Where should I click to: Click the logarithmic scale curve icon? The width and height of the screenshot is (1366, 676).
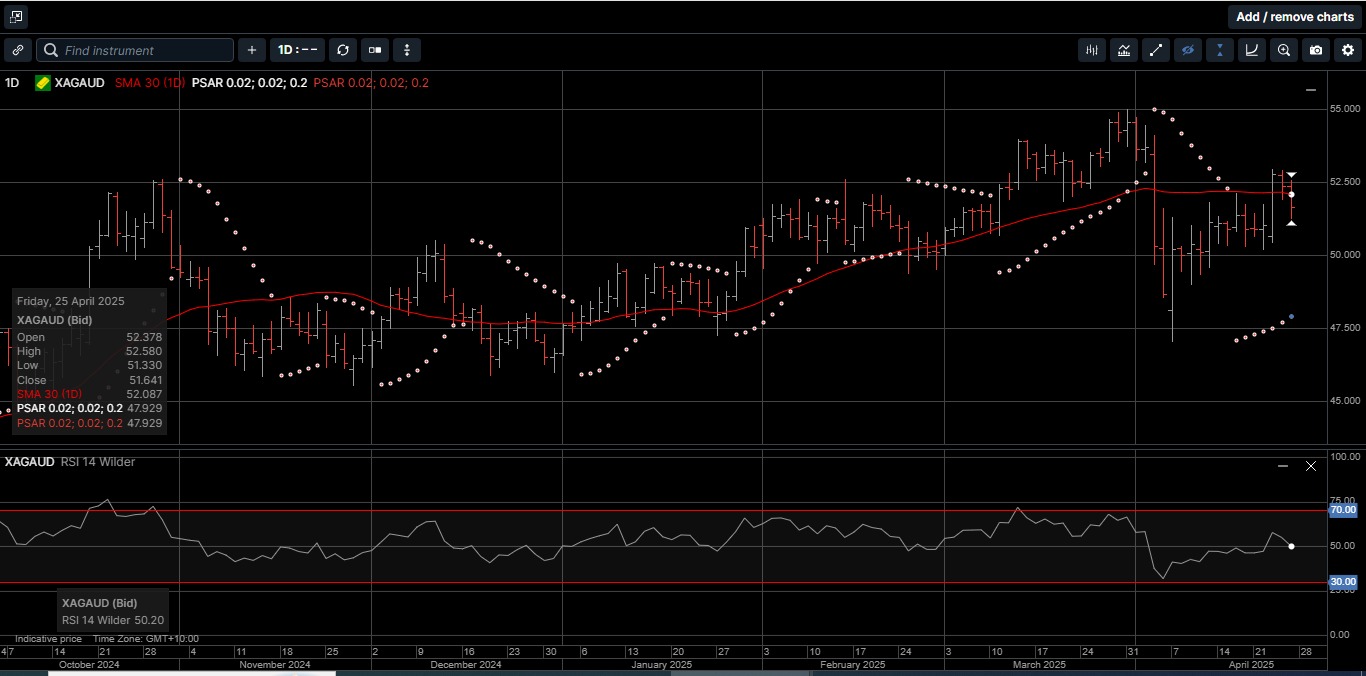click(x=1252, y=50)
